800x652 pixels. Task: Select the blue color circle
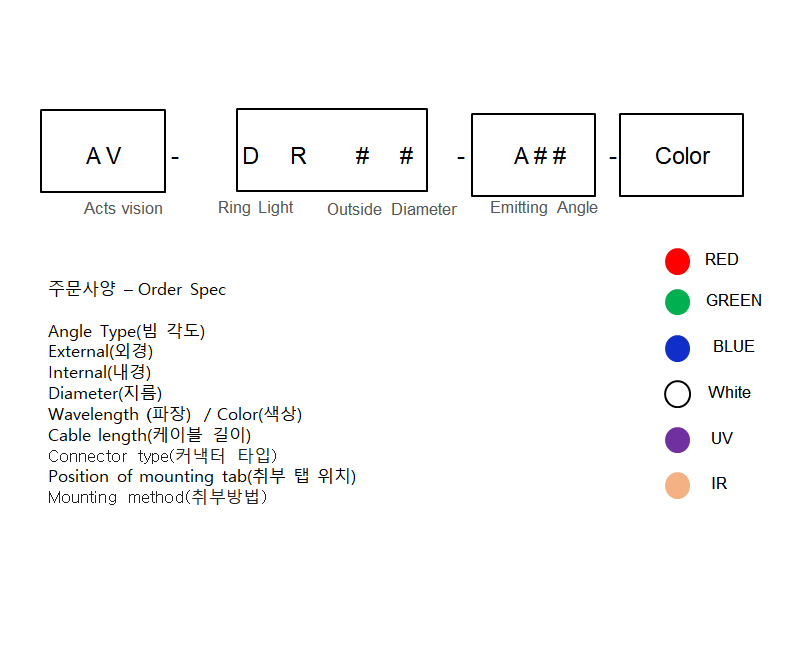pyautogui.click(x=677, y=348)
